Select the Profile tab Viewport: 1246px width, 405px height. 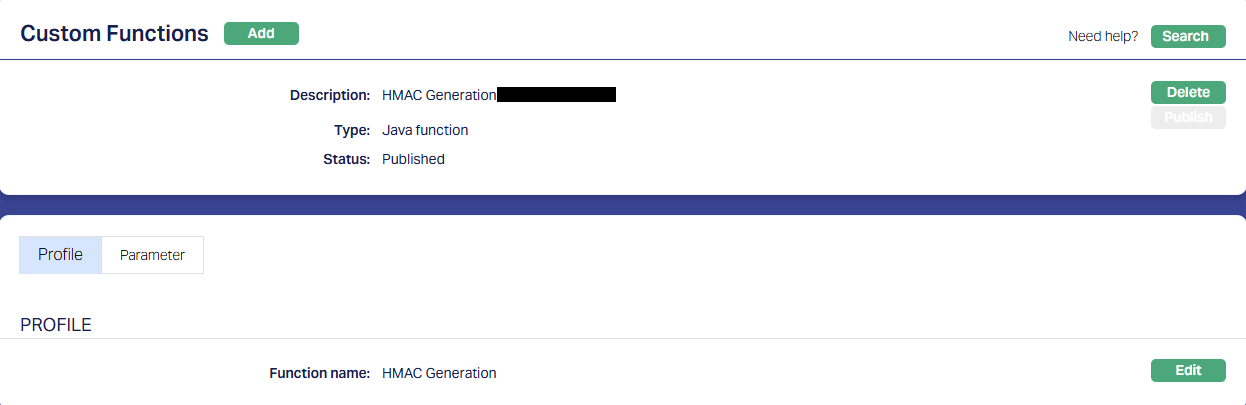[60, 255]
